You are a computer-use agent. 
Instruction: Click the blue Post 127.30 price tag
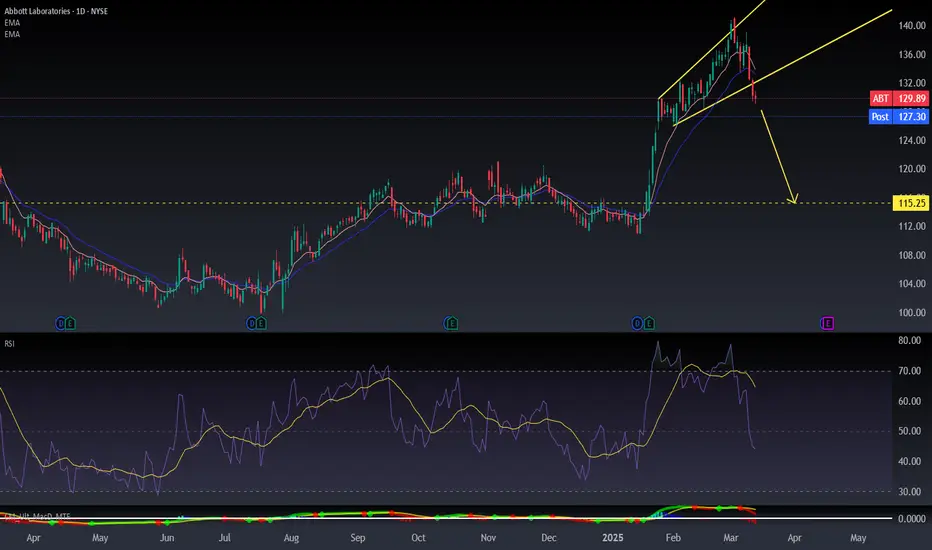899,117
